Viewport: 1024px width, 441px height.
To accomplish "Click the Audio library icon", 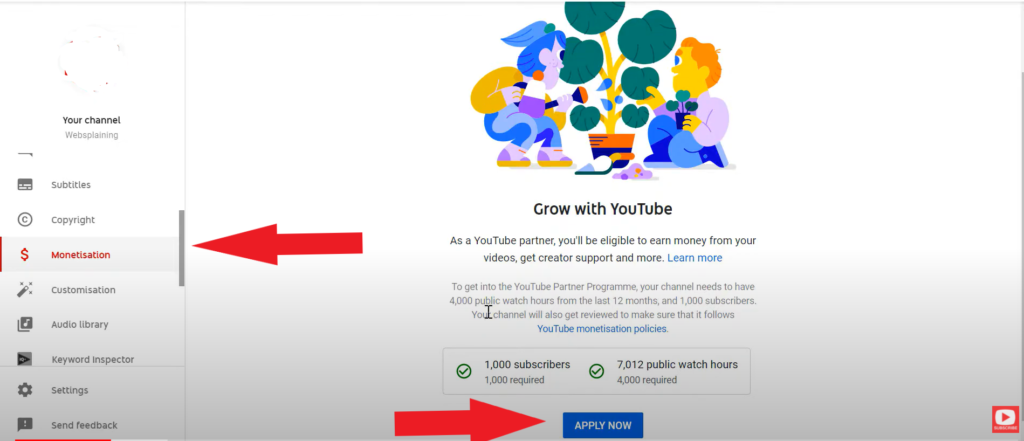I will click(x=25, y=325).
